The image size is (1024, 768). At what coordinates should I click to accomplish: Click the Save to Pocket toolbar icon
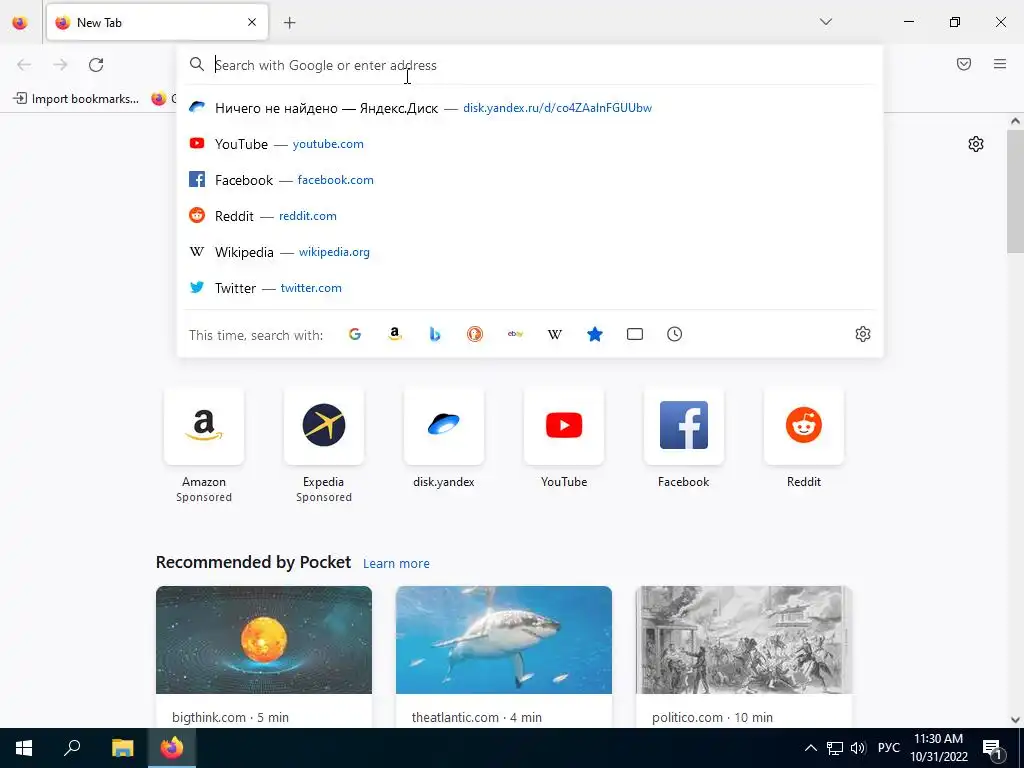(x=964, y=64)
